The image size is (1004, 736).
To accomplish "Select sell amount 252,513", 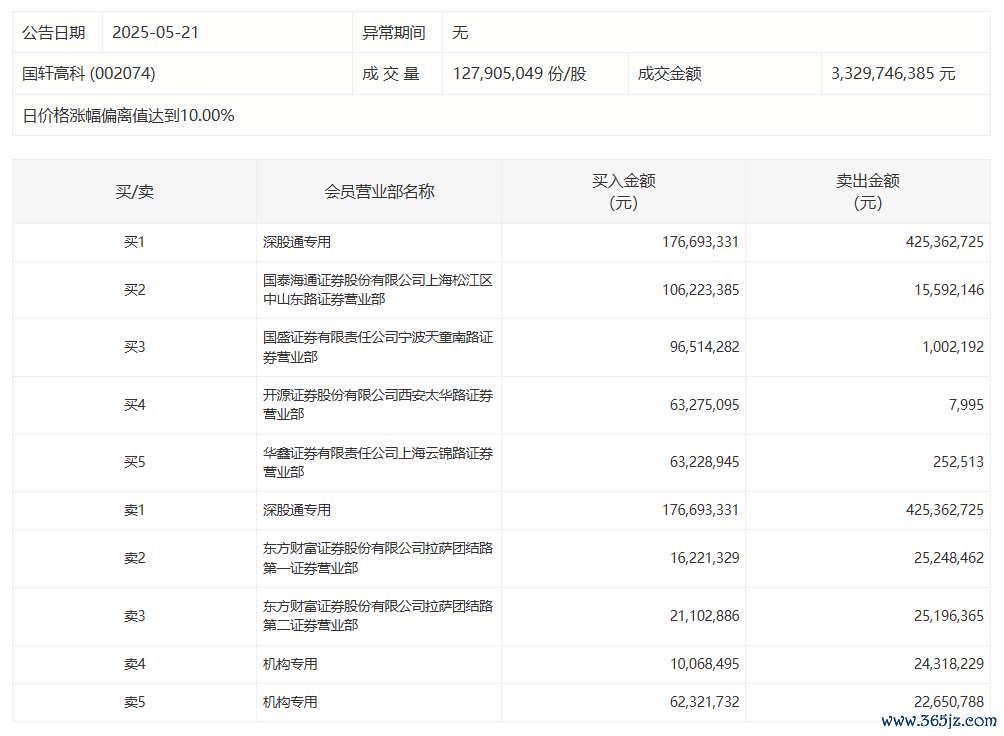I will [958, 462].
